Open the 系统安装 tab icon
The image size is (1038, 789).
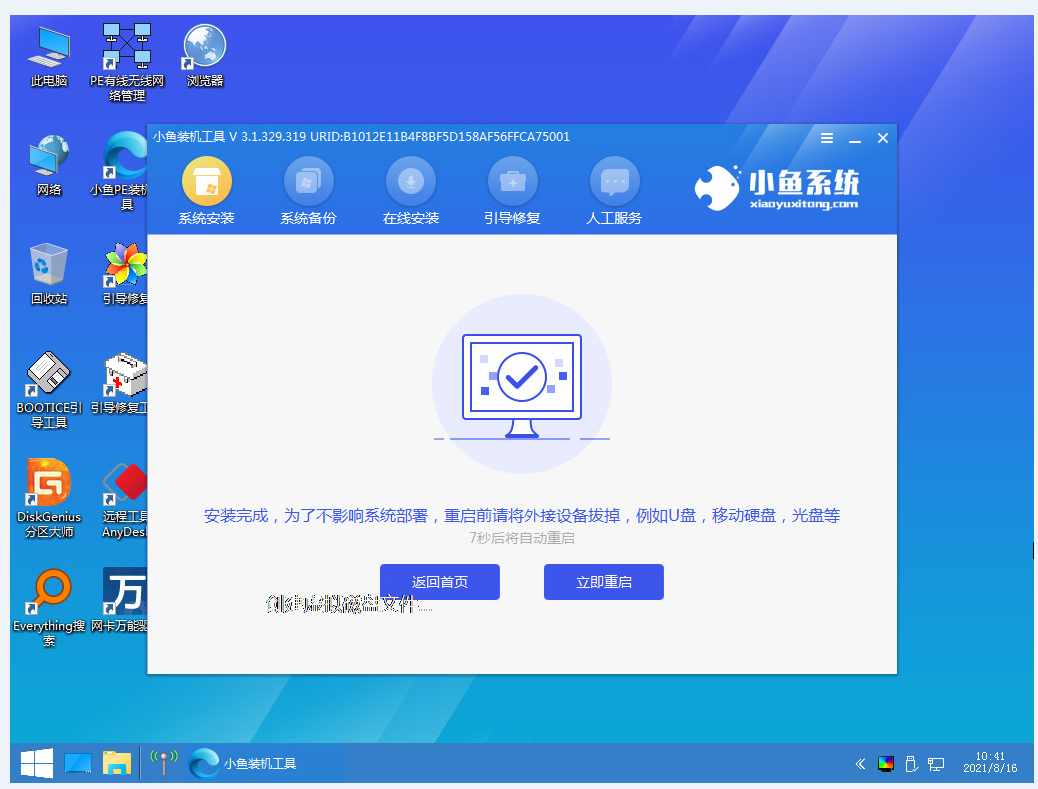pos(206,182)
